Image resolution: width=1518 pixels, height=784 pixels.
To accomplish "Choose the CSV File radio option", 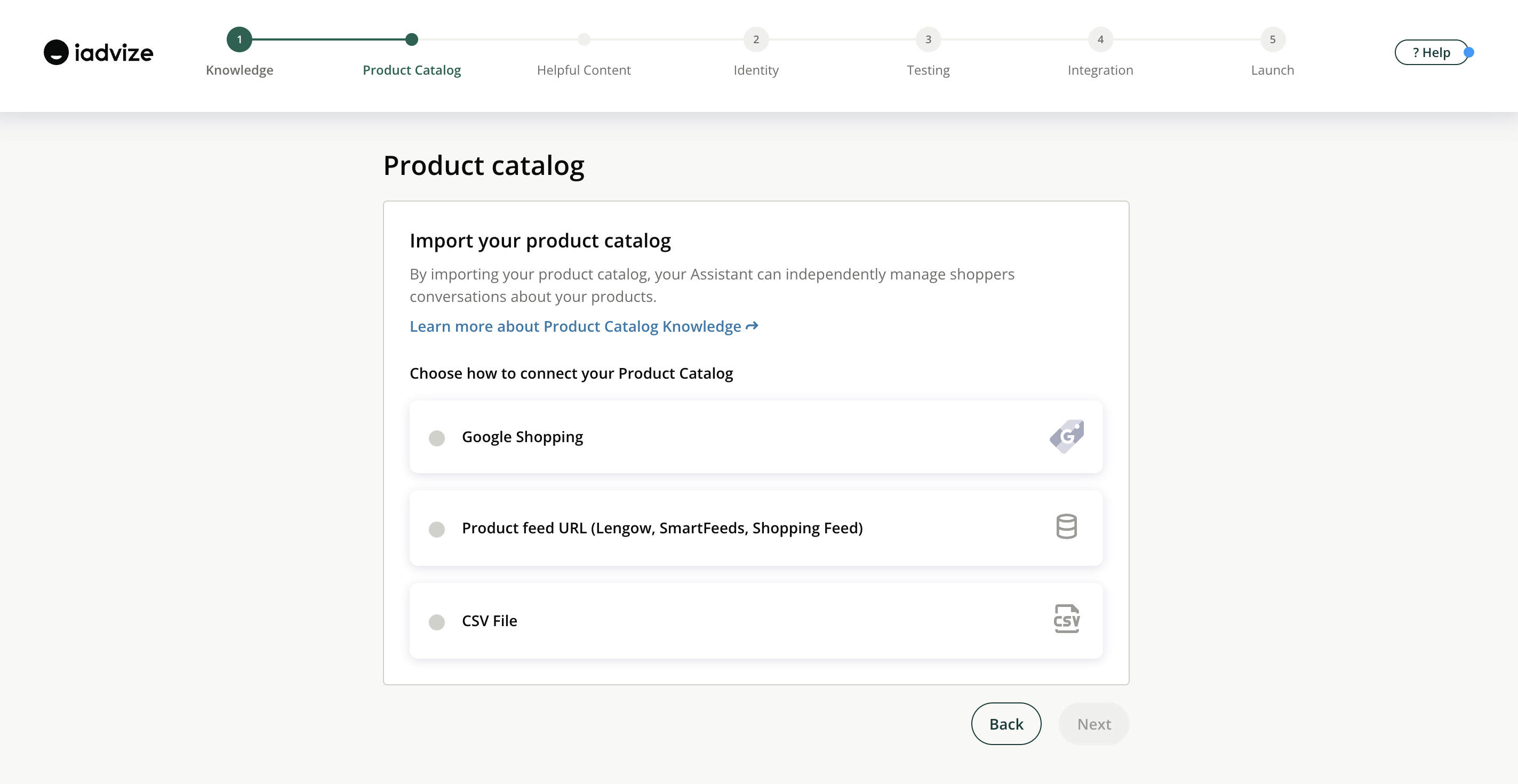I will pos(437,622).
